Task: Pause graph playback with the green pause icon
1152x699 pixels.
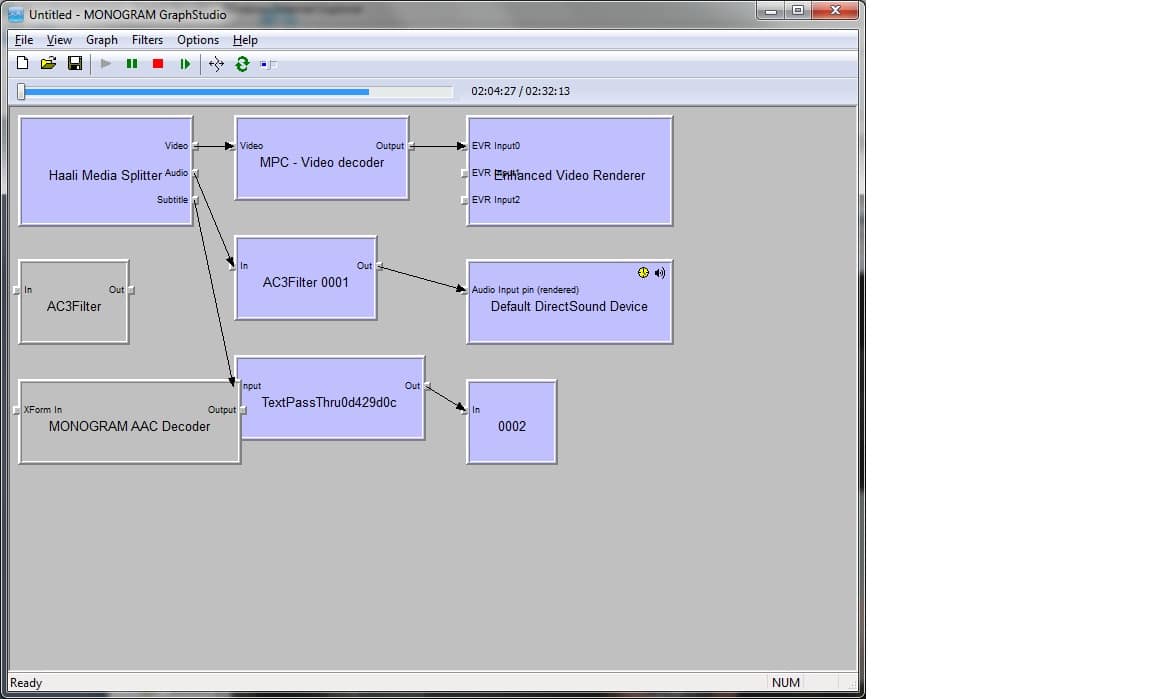Action: pos(132,64)
